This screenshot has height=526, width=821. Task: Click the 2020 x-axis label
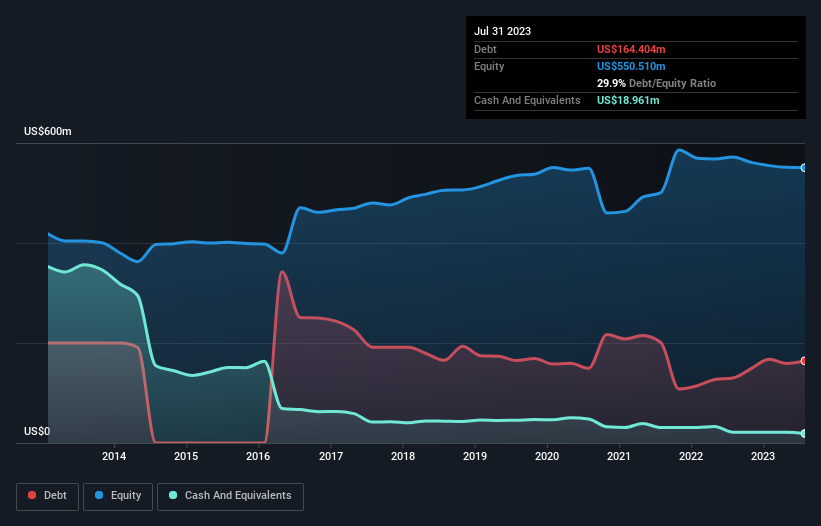(547, 456)
